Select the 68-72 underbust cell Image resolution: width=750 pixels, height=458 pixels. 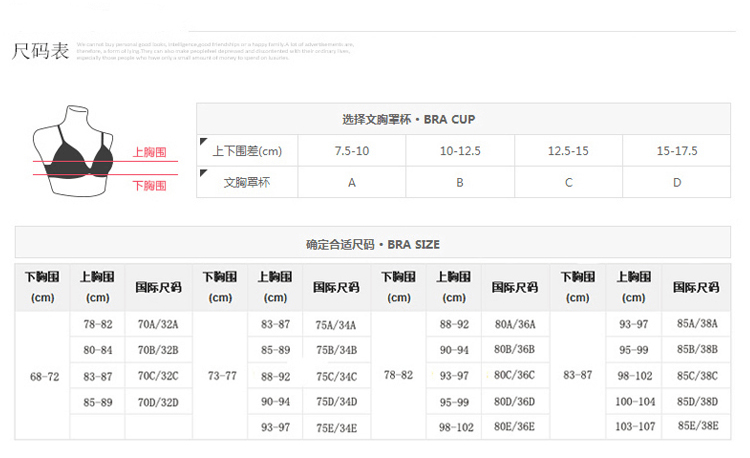click(x=42, y=375)
